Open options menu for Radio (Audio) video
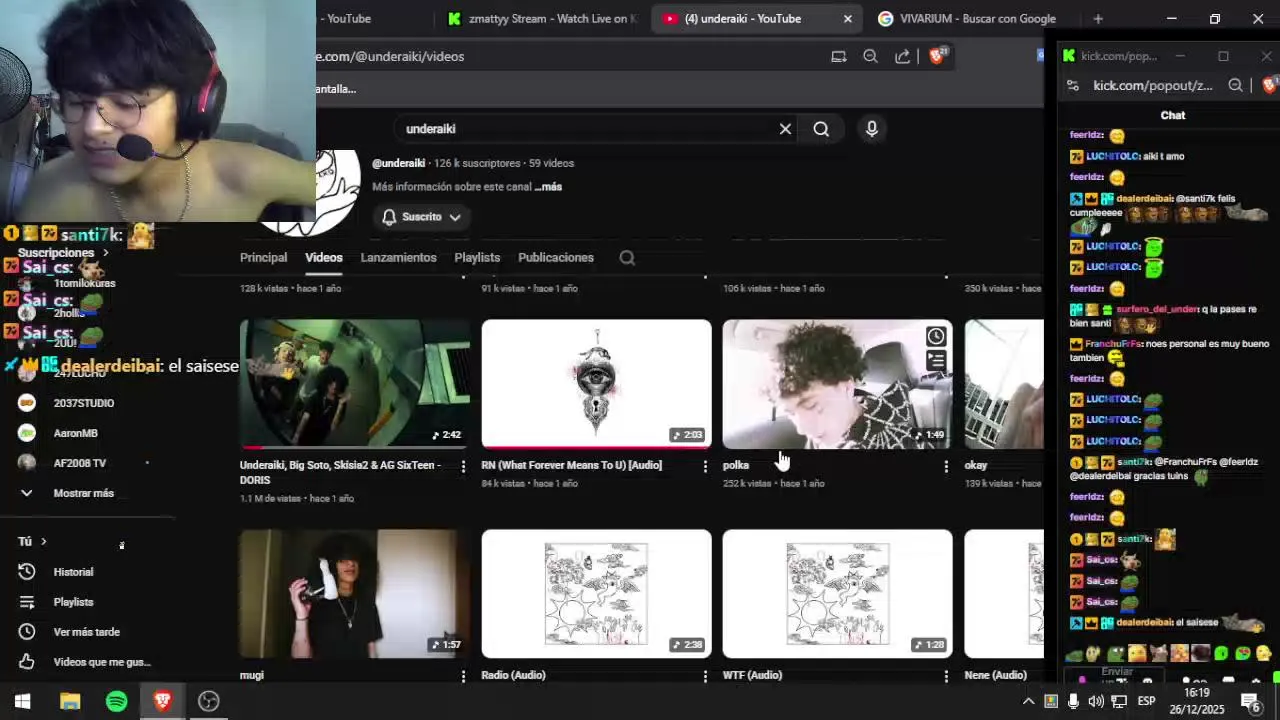Image resolution: width=1280 pixels, height=720 pixels. pos(705,676)
